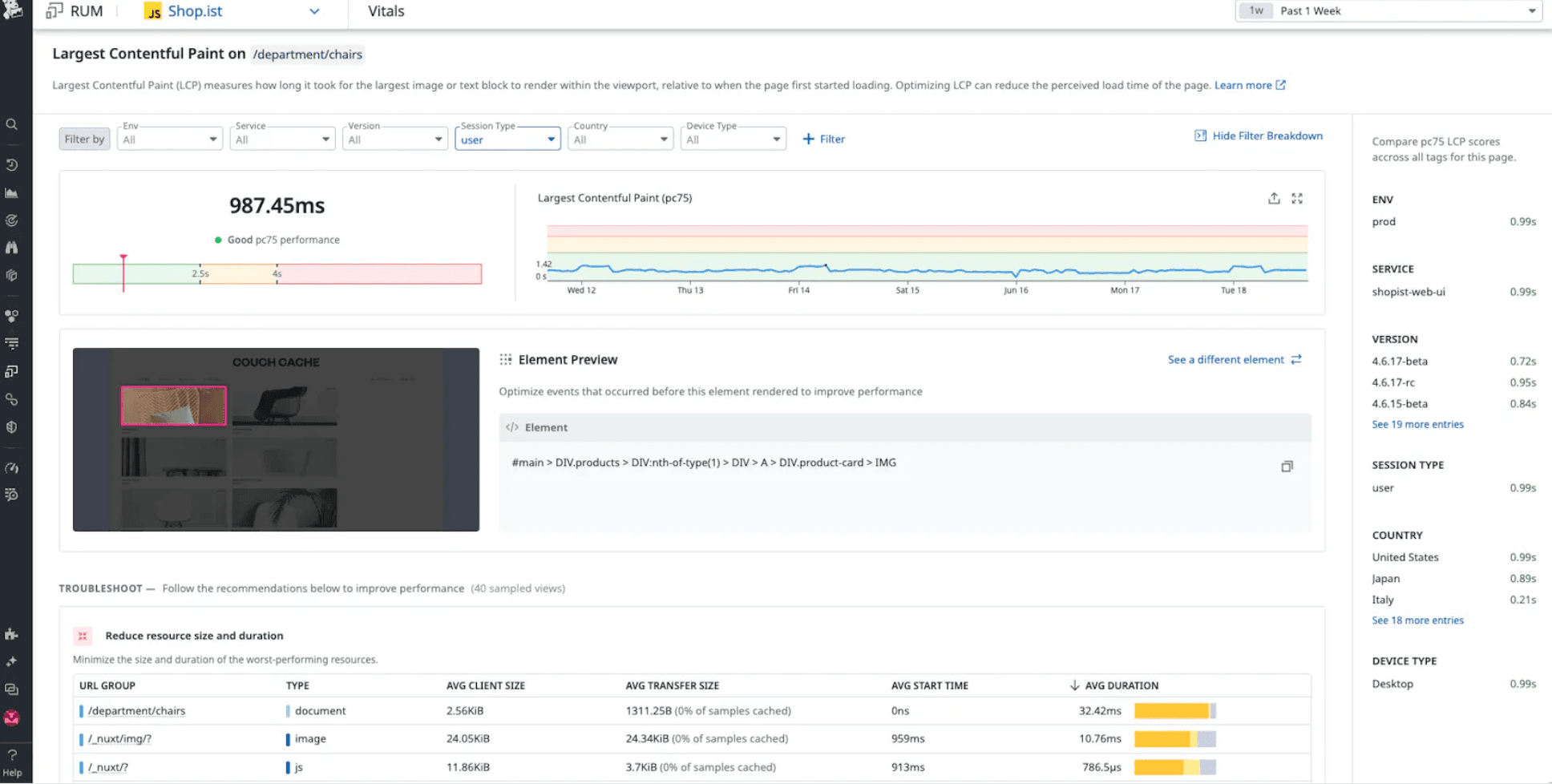Click See 19 more entries under Version
This screenshot has width=1552, height=784.
pyautogui.click(x=1417, y=425)
